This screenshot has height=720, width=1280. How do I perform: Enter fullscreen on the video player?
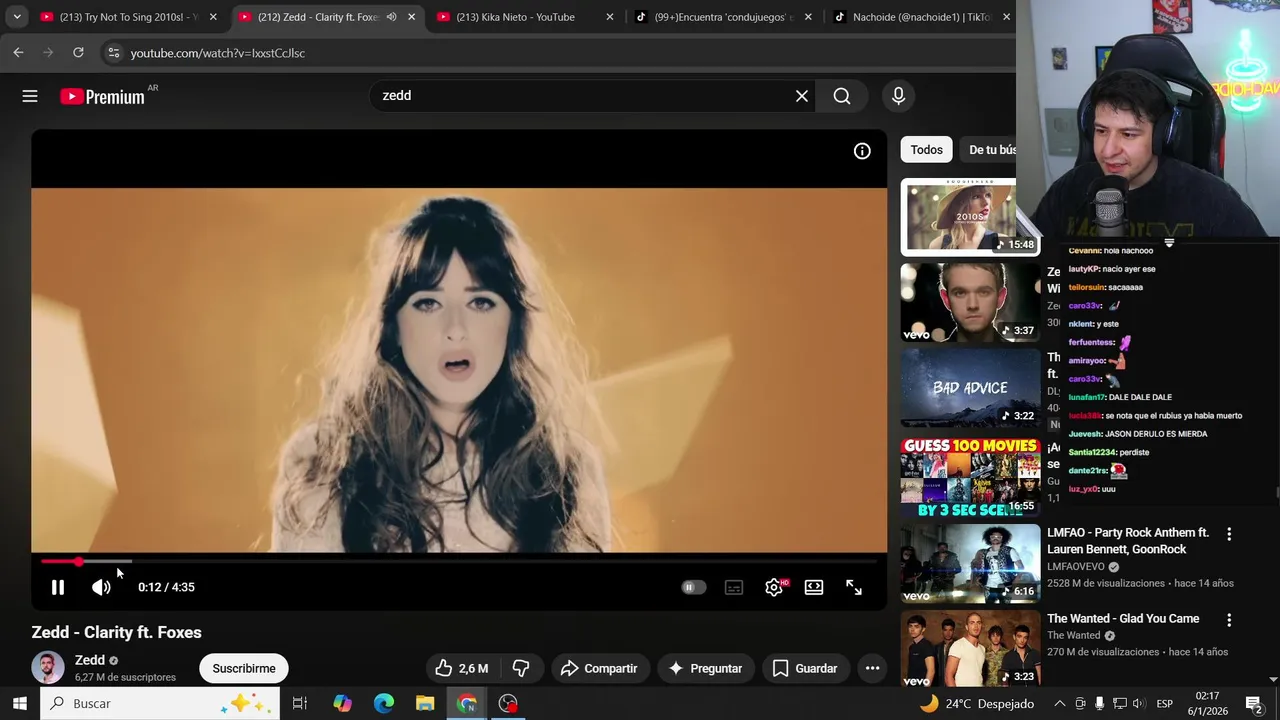coord(854,588)
